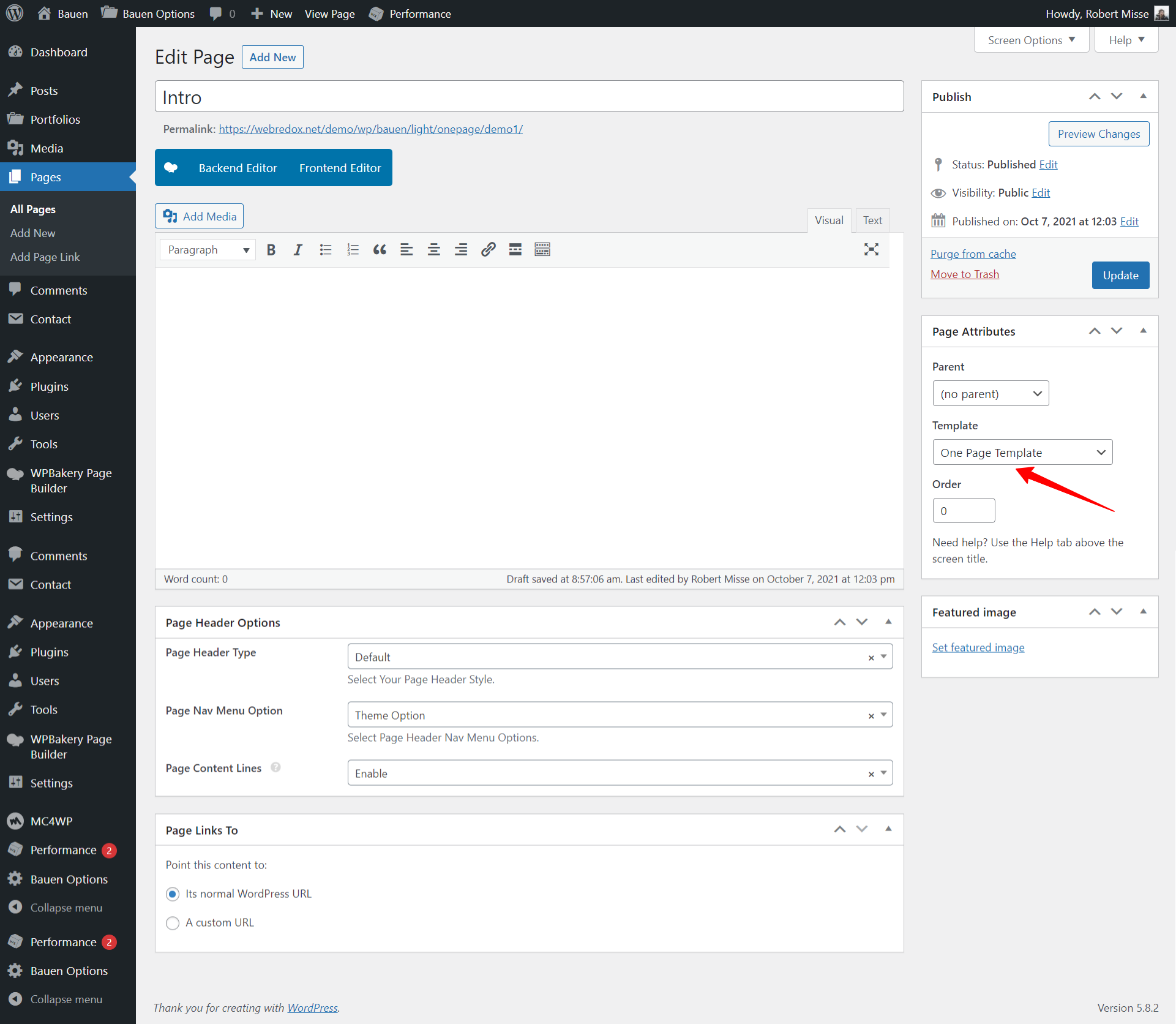The image size is (1176, 1024).
Task: Insert a numbered list
Action: coord(353,249)
